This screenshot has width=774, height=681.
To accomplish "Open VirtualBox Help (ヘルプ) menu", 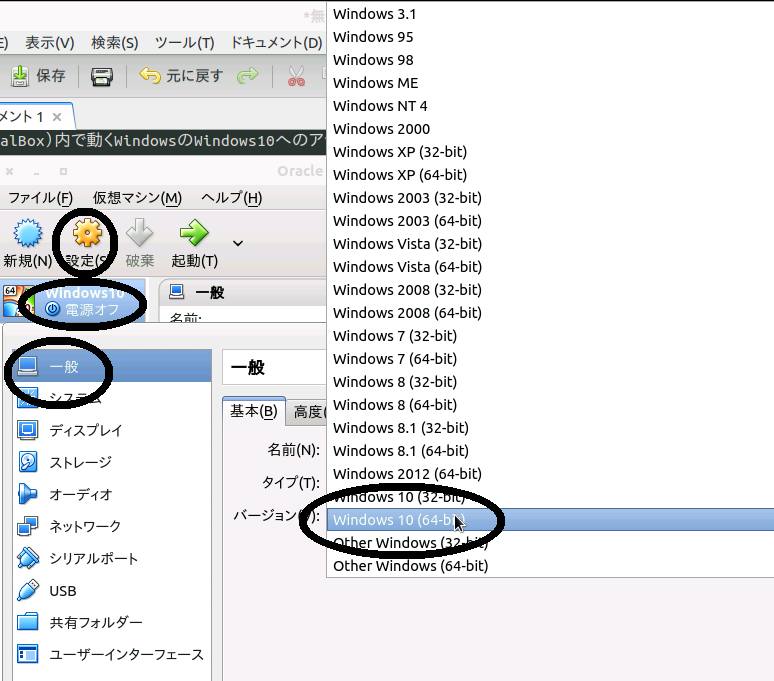I will click(x=232, y=198).
